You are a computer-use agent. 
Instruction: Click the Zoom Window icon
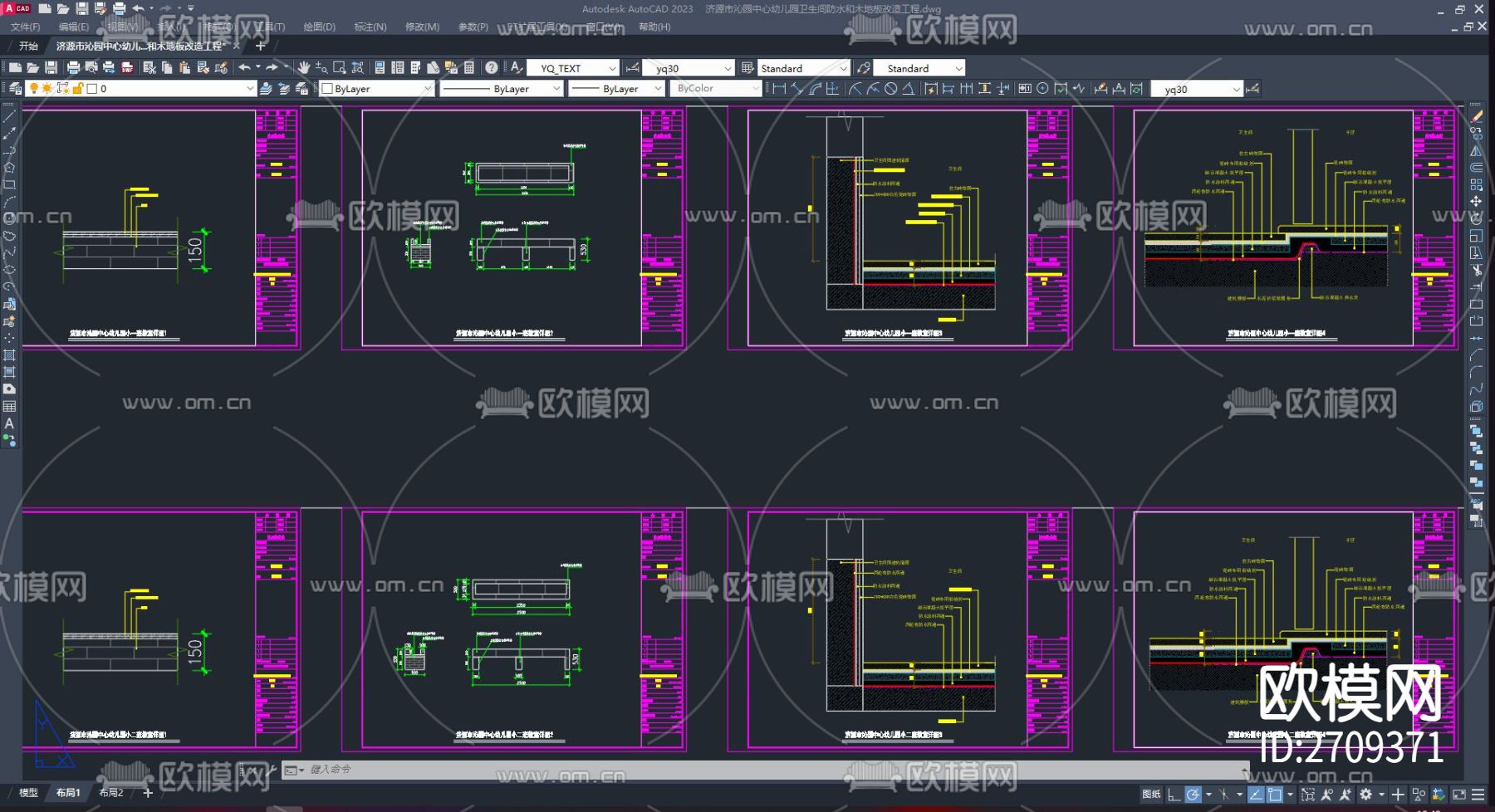(x=339, y=67)
